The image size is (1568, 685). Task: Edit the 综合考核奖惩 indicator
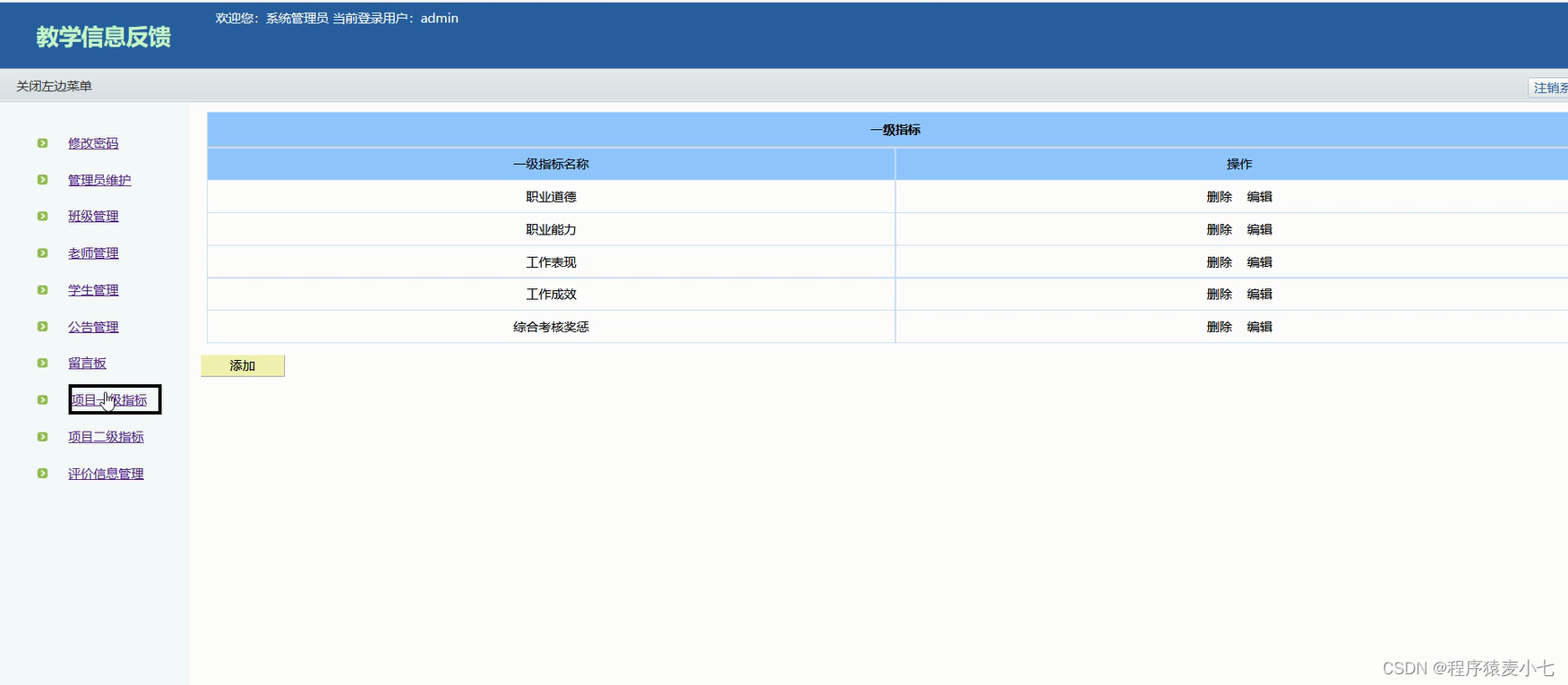coord(1259,327)
